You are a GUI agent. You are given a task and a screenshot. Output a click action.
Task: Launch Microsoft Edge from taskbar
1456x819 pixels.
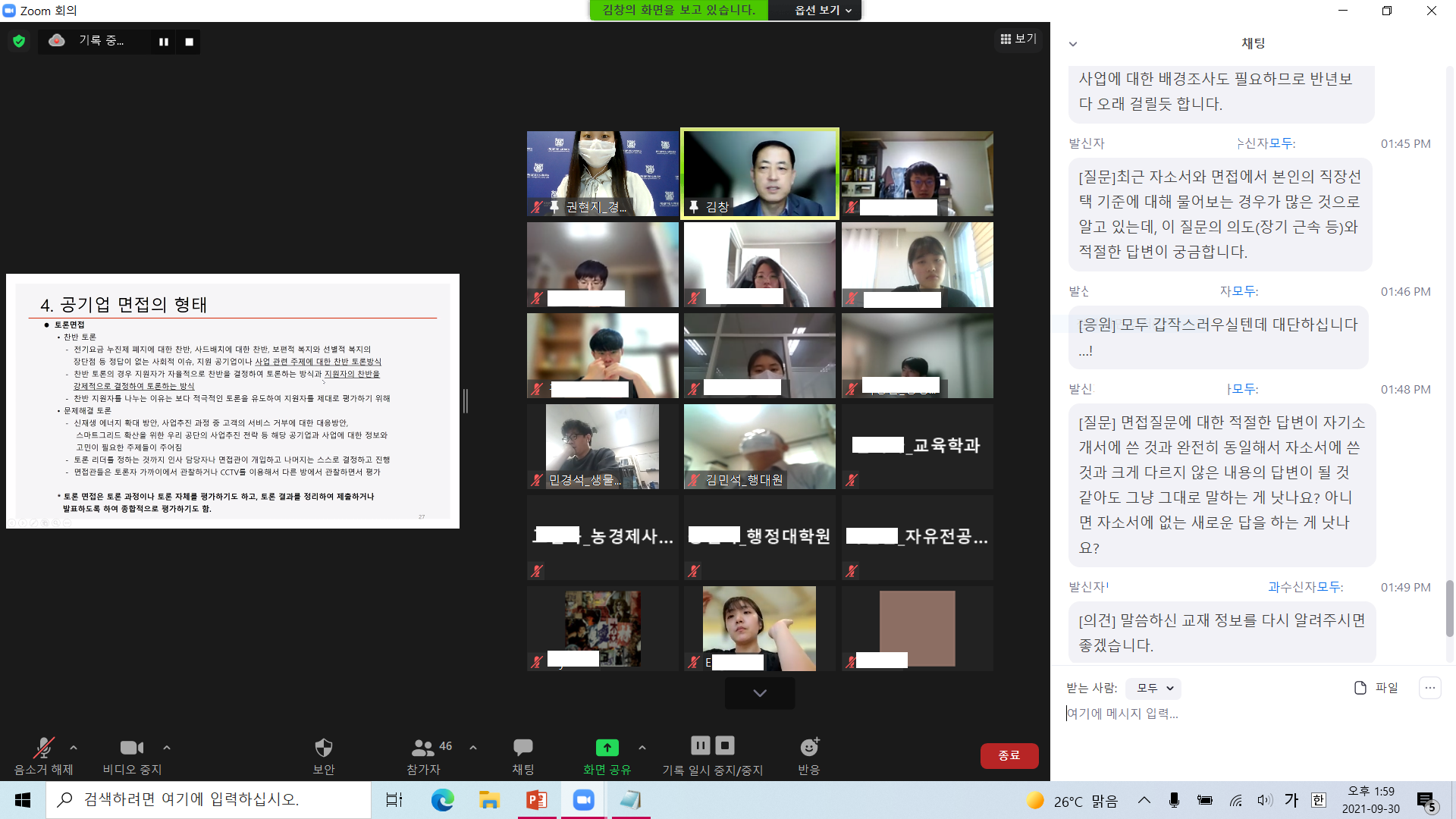(442, 800)
